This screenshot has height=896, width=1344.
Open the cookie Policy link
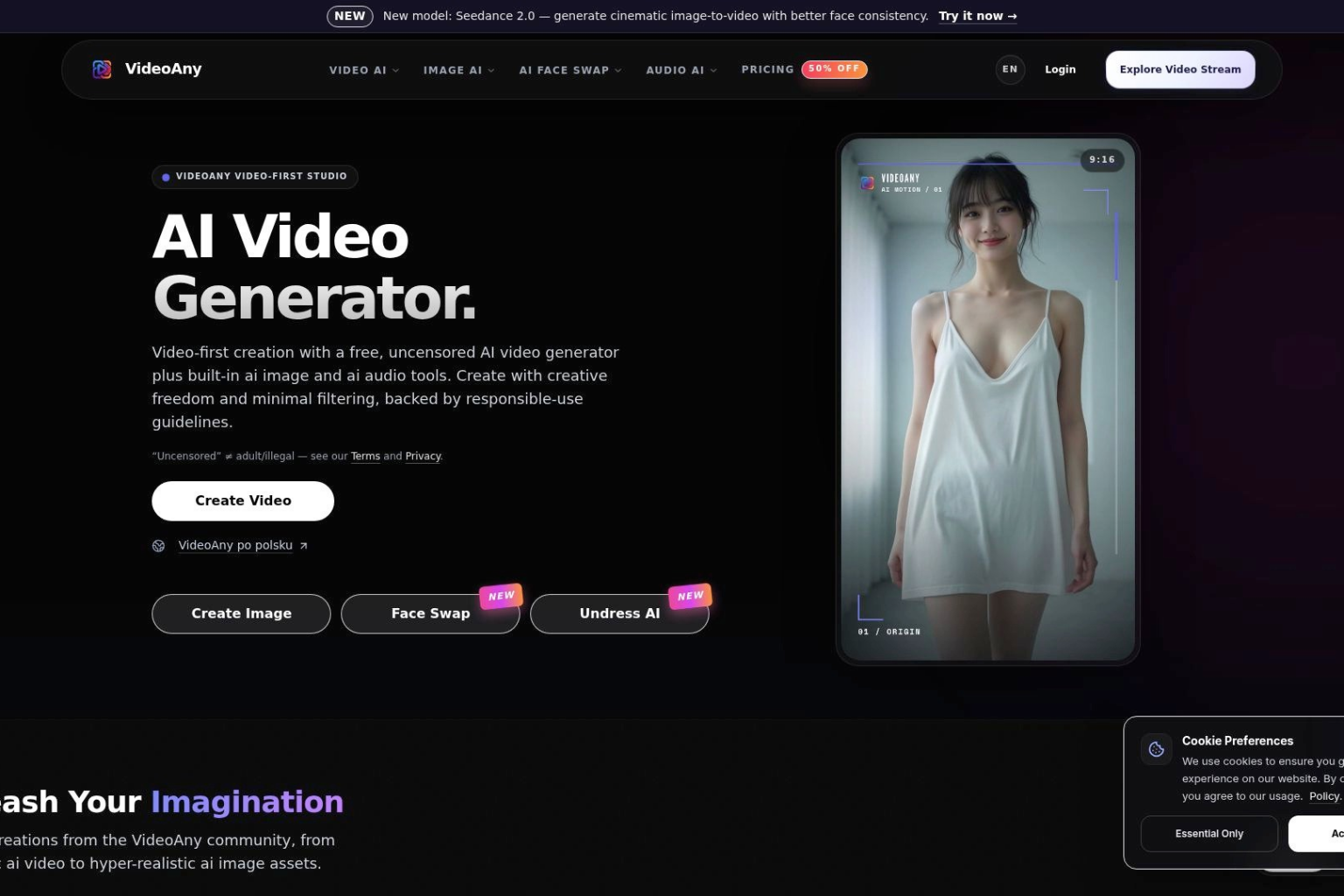(1324, 796)
